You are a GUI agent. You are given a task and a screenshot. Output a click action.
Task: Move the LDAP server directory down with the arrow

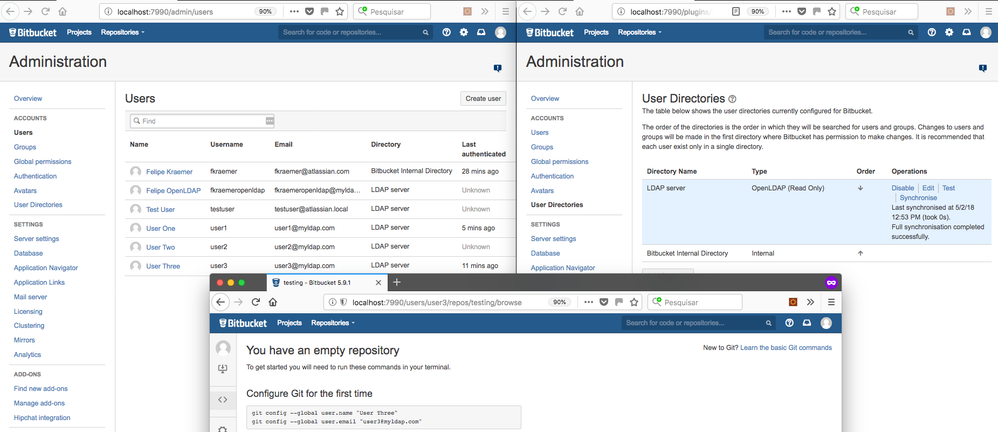[861, 188]
